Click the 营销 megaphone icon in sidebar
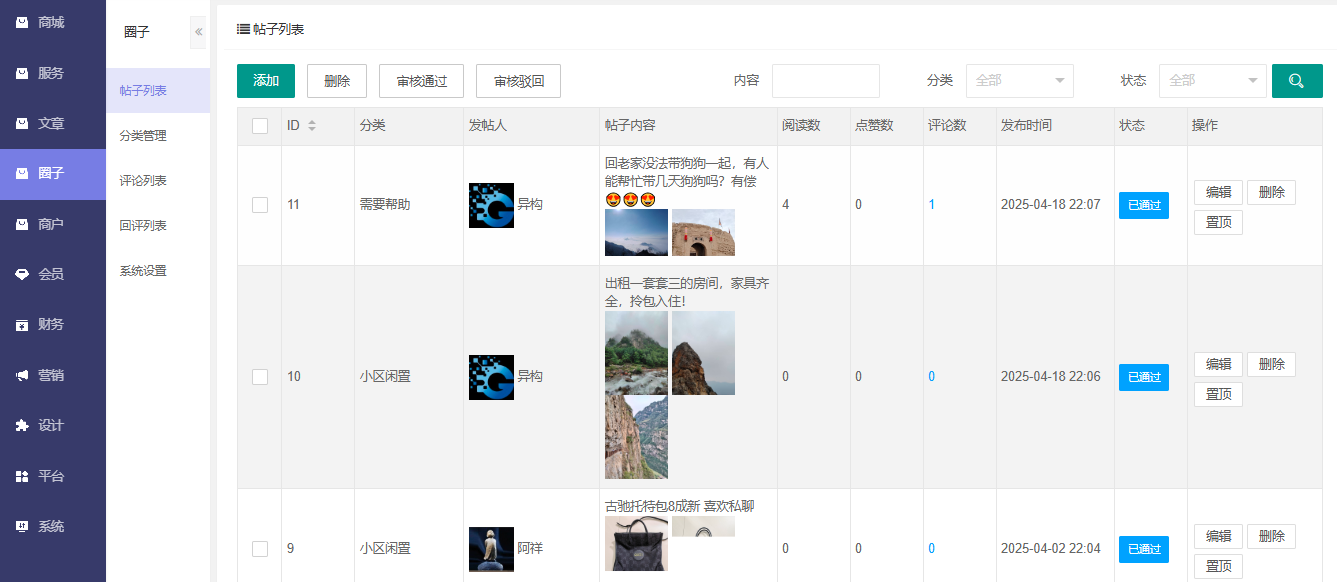1337x582 pixels. click(x=22, y=375)
